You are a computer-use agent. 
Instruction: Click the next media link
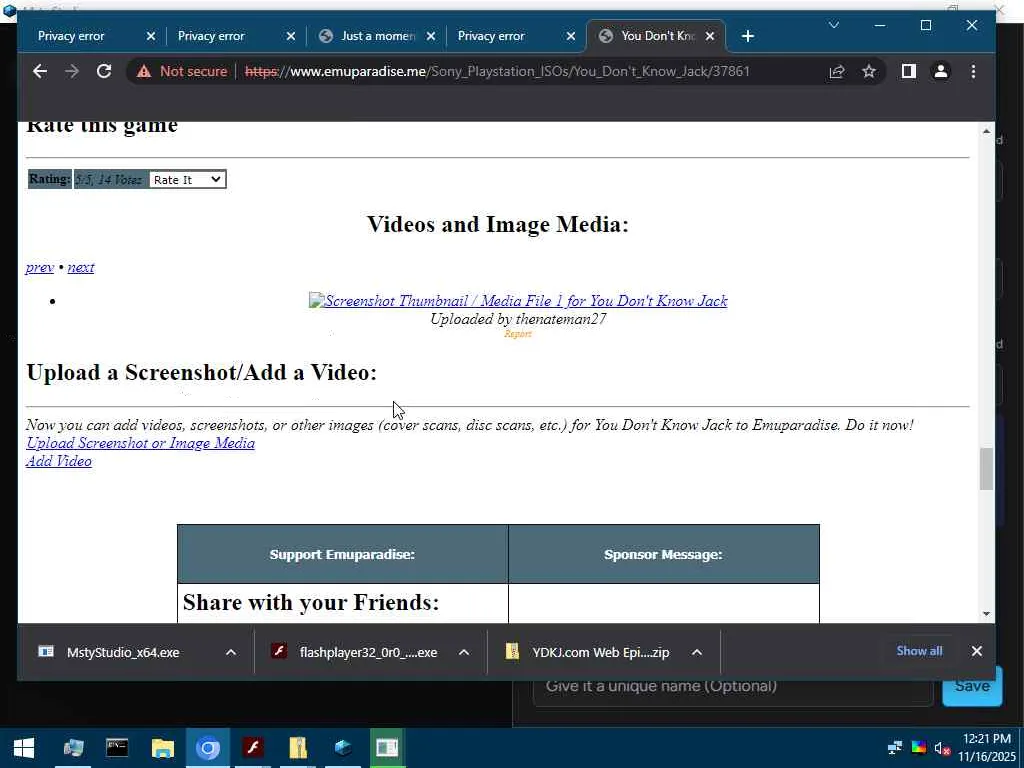coord(81,267)
